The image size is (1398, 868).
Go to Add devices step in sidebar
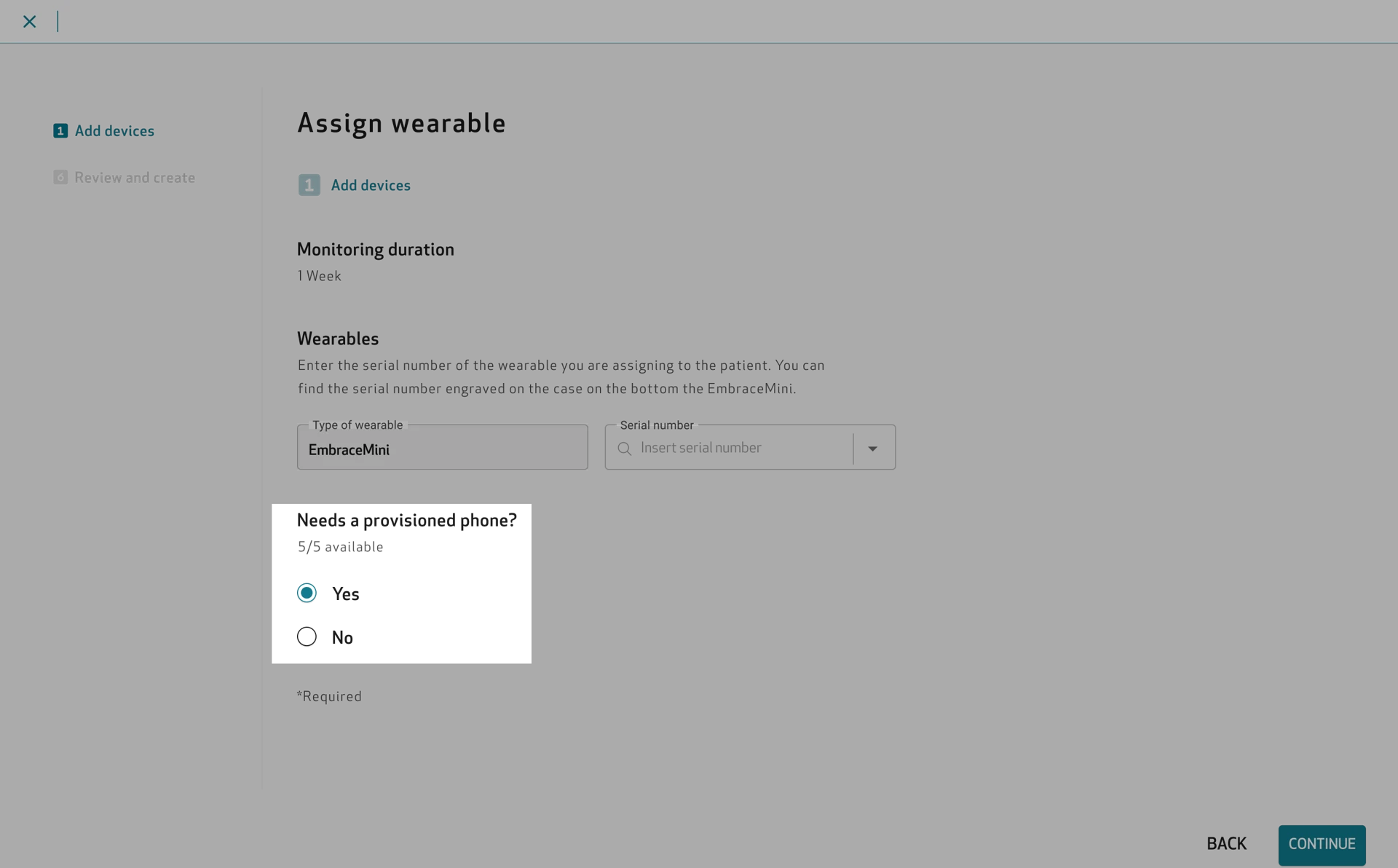tap(114, 131)
